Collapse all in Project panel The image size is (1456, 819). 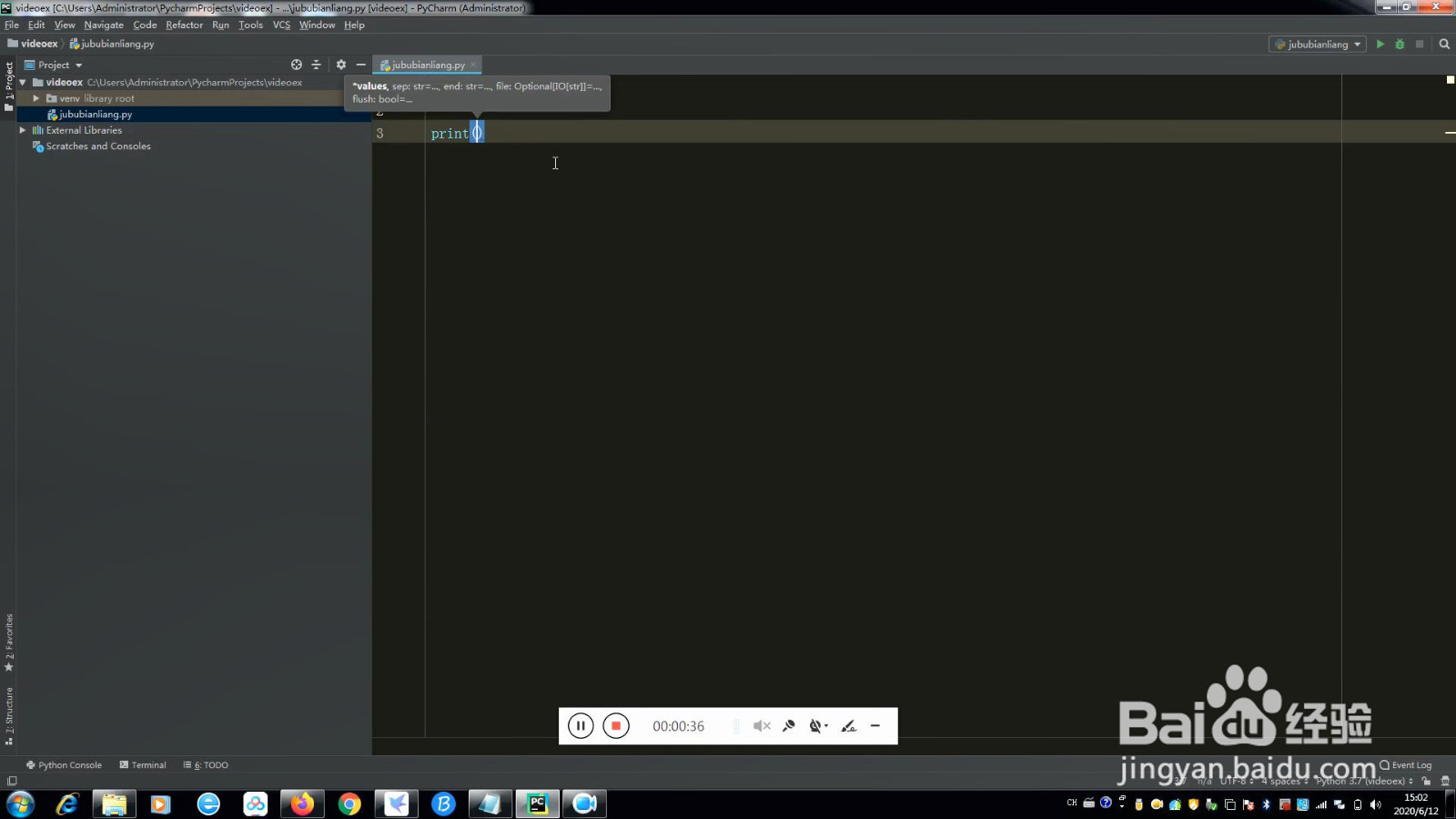316,65
